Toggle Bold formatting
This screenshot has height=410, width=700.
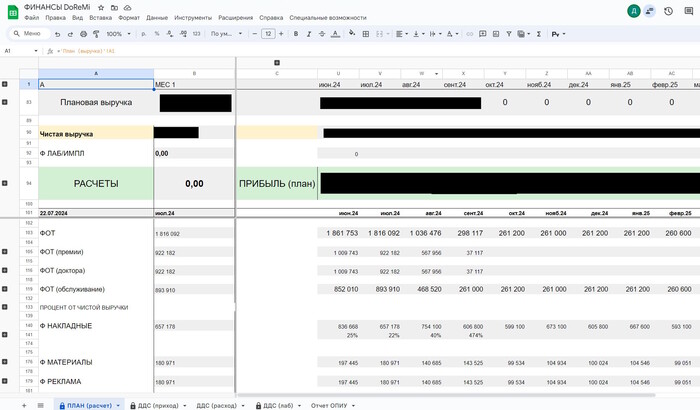tap(296, 34)
